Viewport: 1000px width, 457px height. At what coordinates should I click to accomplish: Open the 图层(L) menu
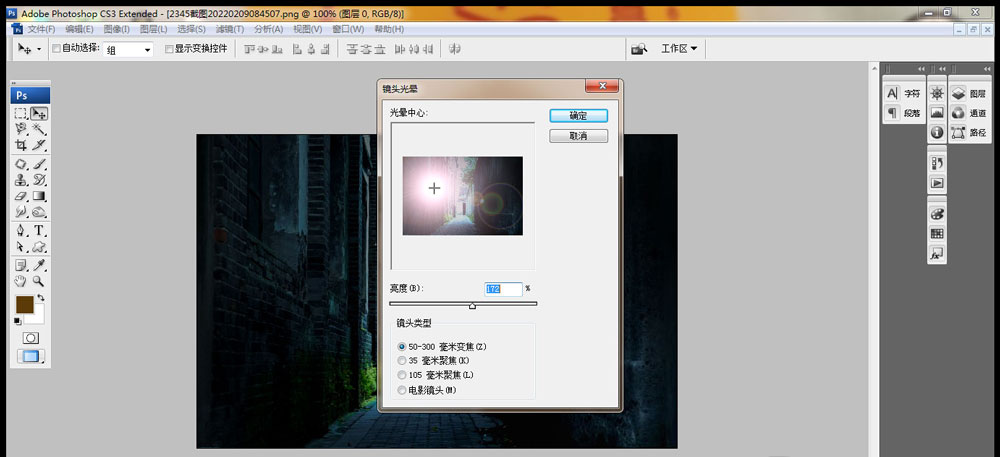click(x=153, y=29)
